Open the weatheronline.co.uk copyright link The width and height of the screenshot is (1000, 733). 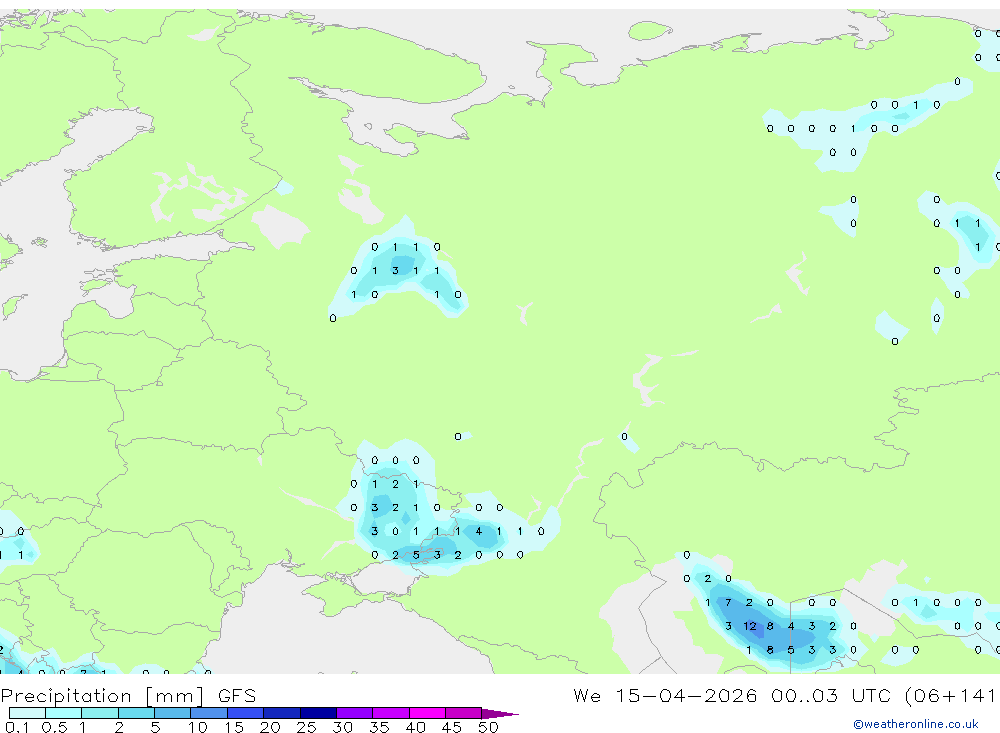pos(916,724)
